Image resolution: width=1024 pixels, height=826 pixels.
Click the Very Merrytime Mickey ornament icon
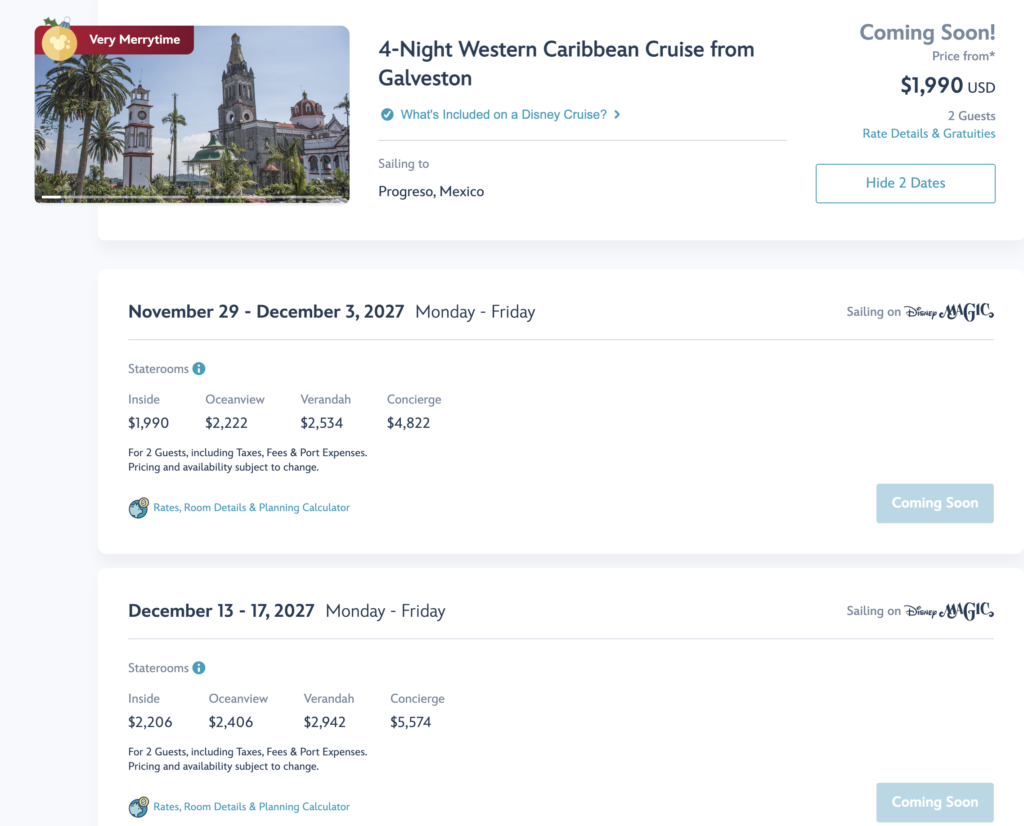[x=59, y=42]
